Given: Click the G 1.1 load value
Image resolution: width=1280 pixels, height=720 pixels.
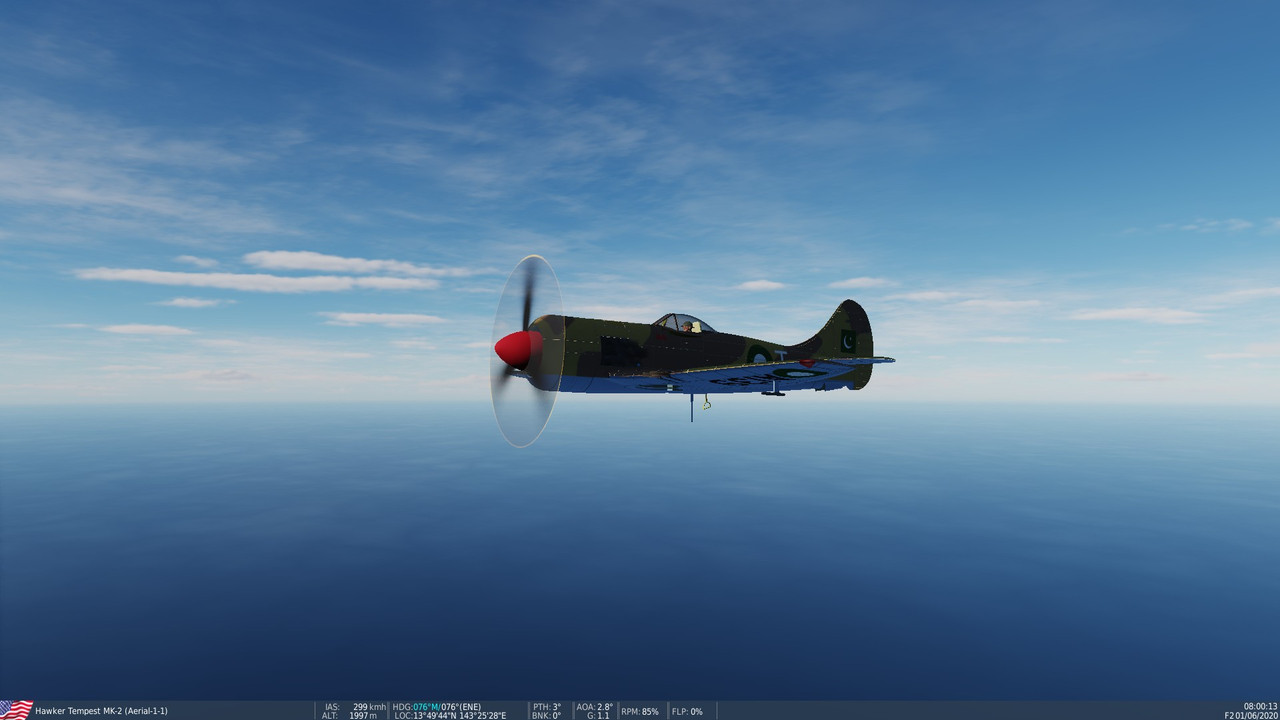Looking at the screenshot, I should click(598, 716).
